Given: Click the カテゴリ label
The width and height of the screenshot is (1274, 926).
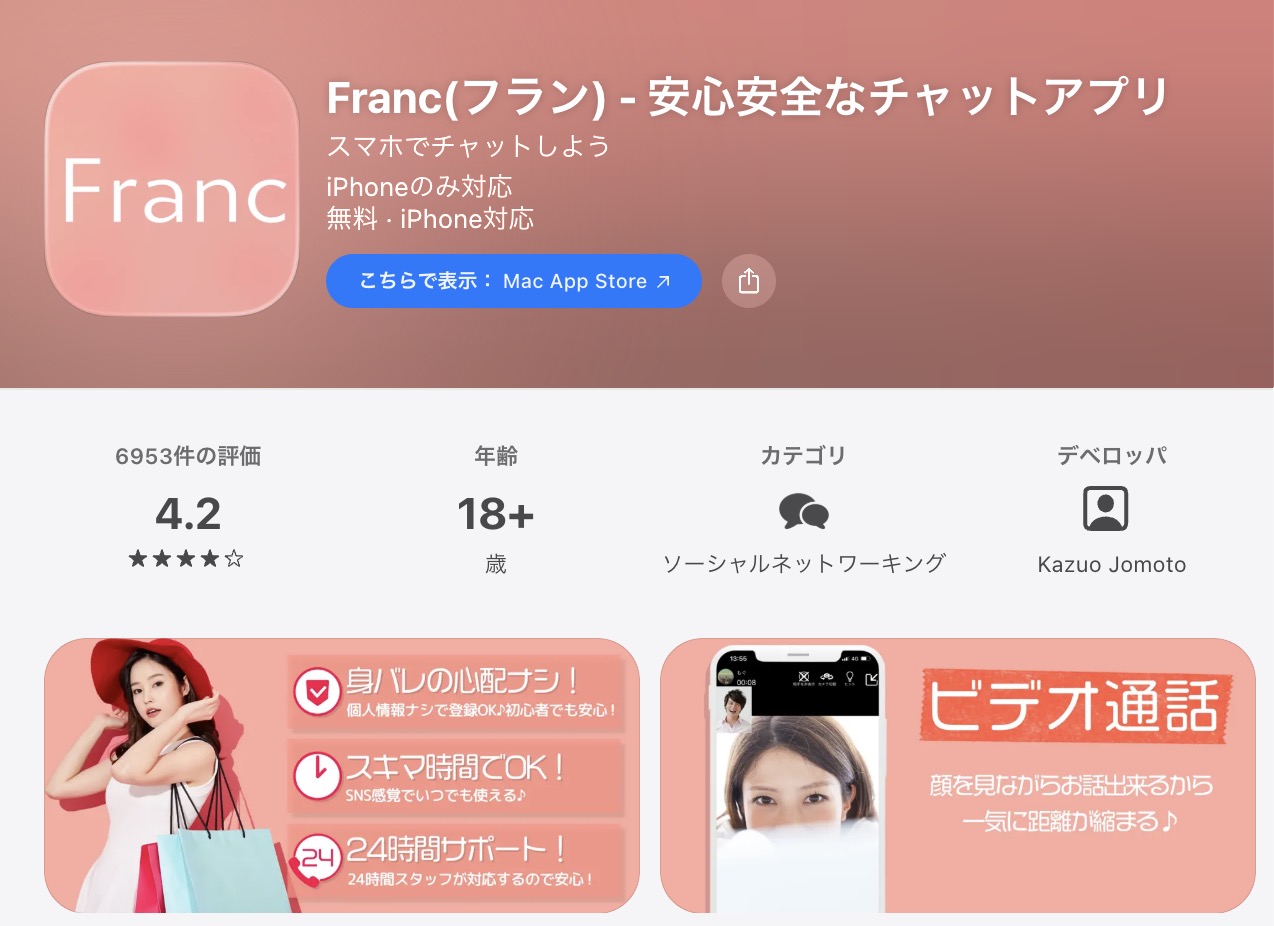Looking at the screenshot, I should pos(804,457).
